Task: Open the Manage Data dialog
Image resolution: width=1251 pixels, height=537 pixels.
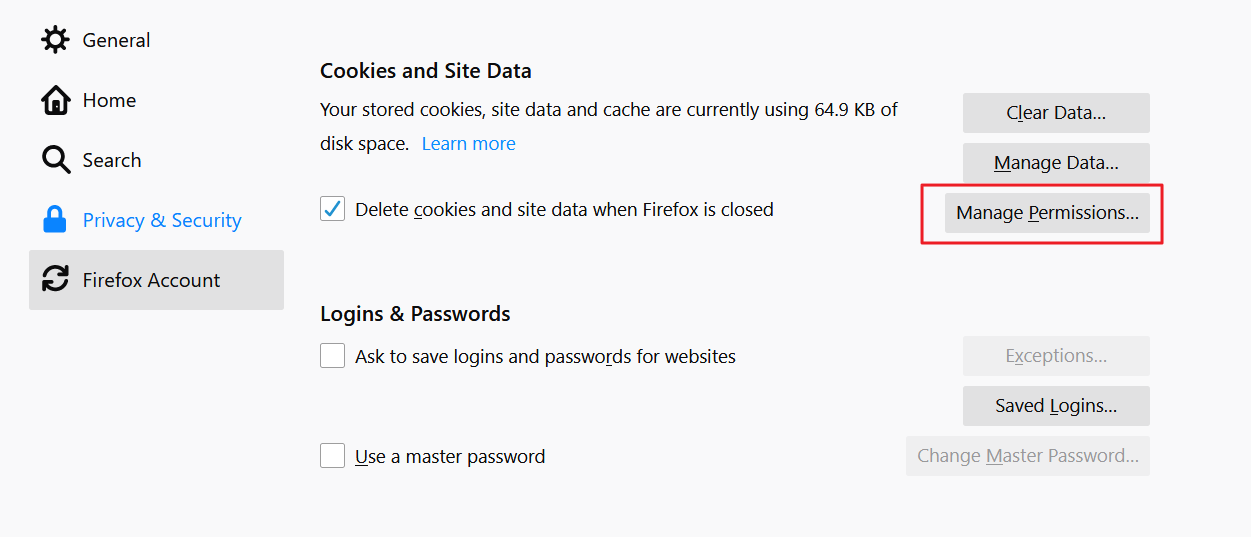Action: tap(1056, 163)
